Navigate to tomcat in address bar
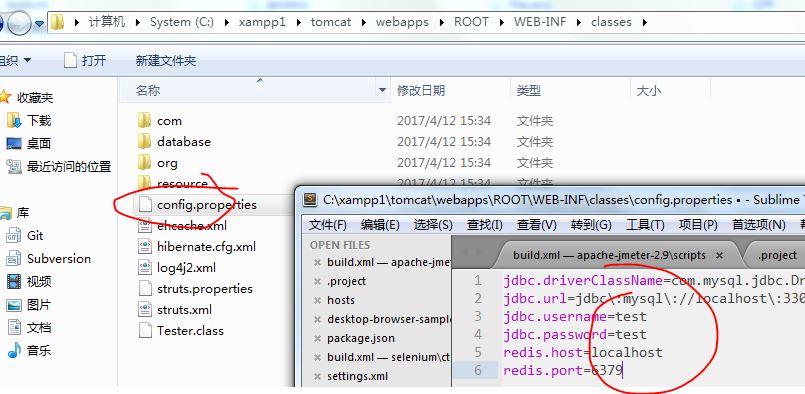 click(331, 22)
